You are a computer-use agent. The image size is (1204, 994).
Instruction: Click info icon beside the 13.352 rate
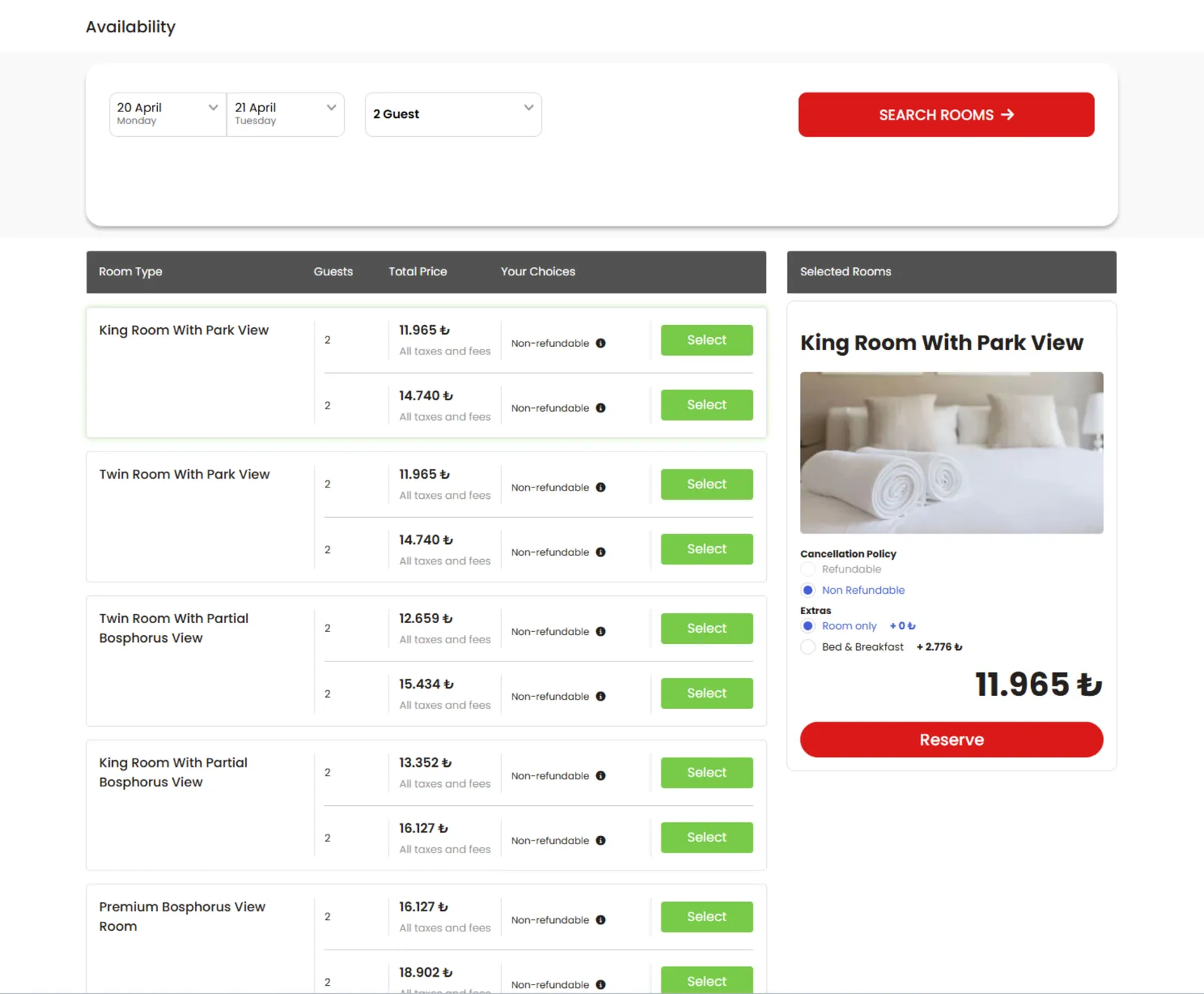pyautogui.click(x=600, y=776)
